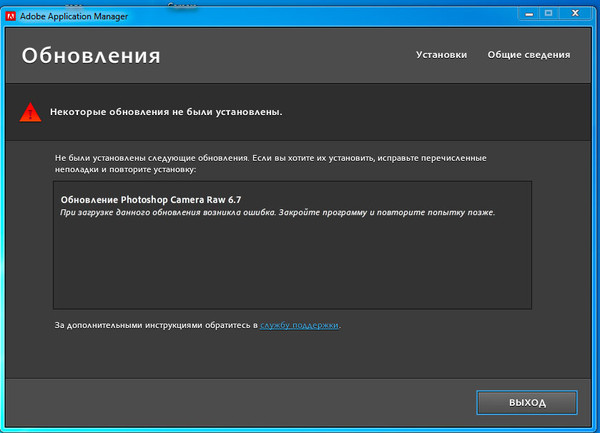Select the Обновление Photoshop Camera Raw 6.7 entry

point(151,200)
